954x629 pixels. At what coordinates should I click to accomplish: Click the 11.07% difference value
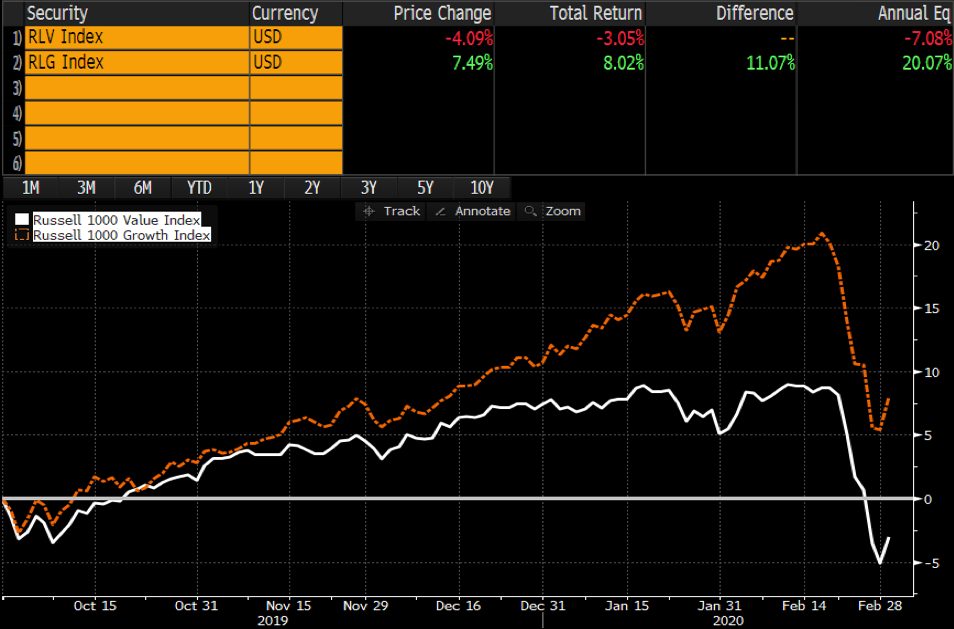tap(770, 63)
